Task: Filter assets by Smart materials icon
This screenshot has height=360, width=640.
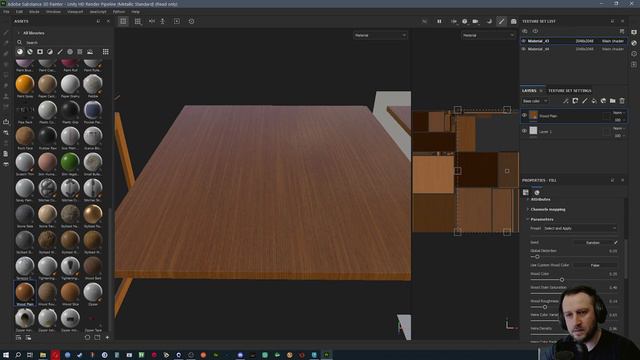Action: pos(30,52)
